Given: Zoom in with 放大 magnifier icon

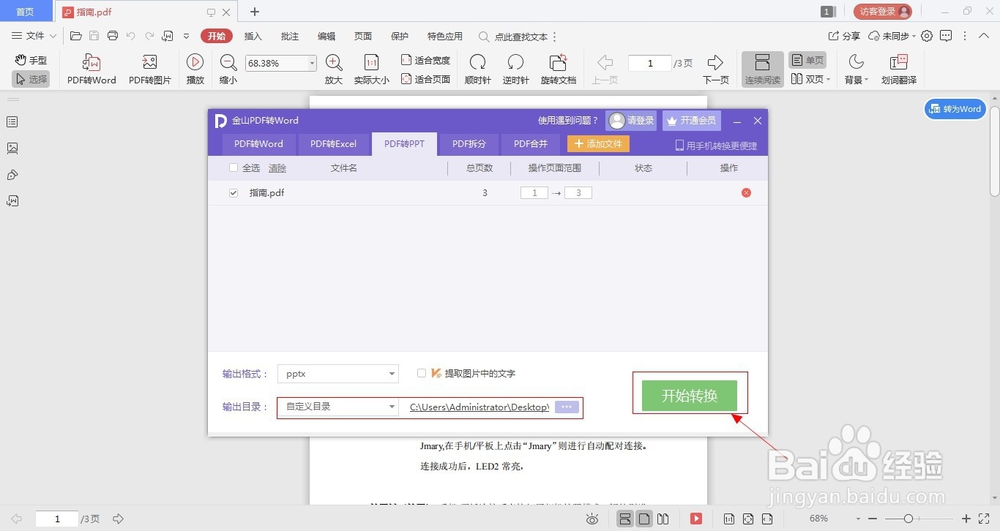Looking at the screenshot, I should tap(334, 69).
